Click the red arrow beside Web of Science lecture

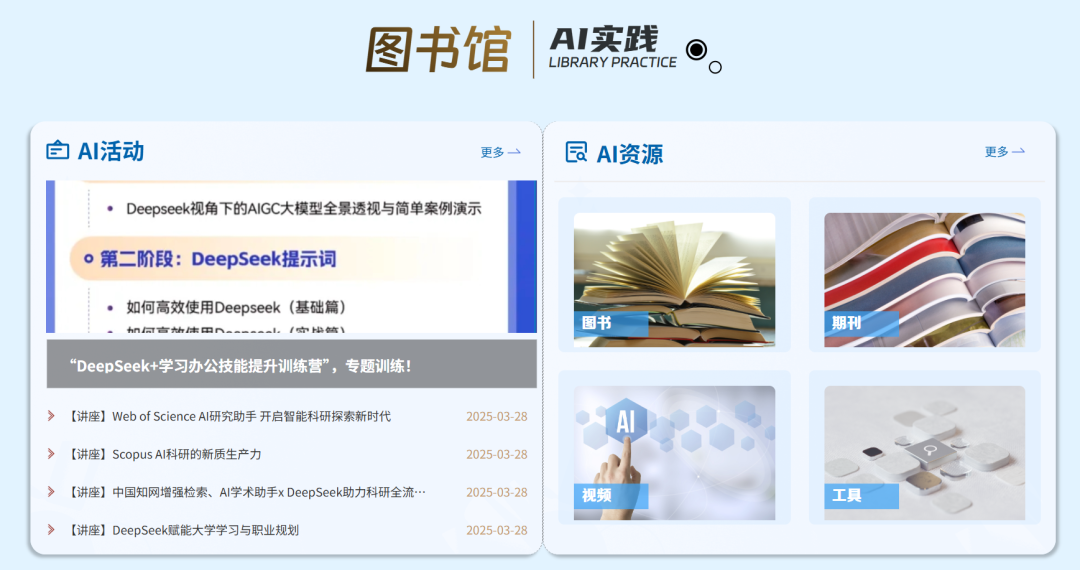(x=51, y=416)
